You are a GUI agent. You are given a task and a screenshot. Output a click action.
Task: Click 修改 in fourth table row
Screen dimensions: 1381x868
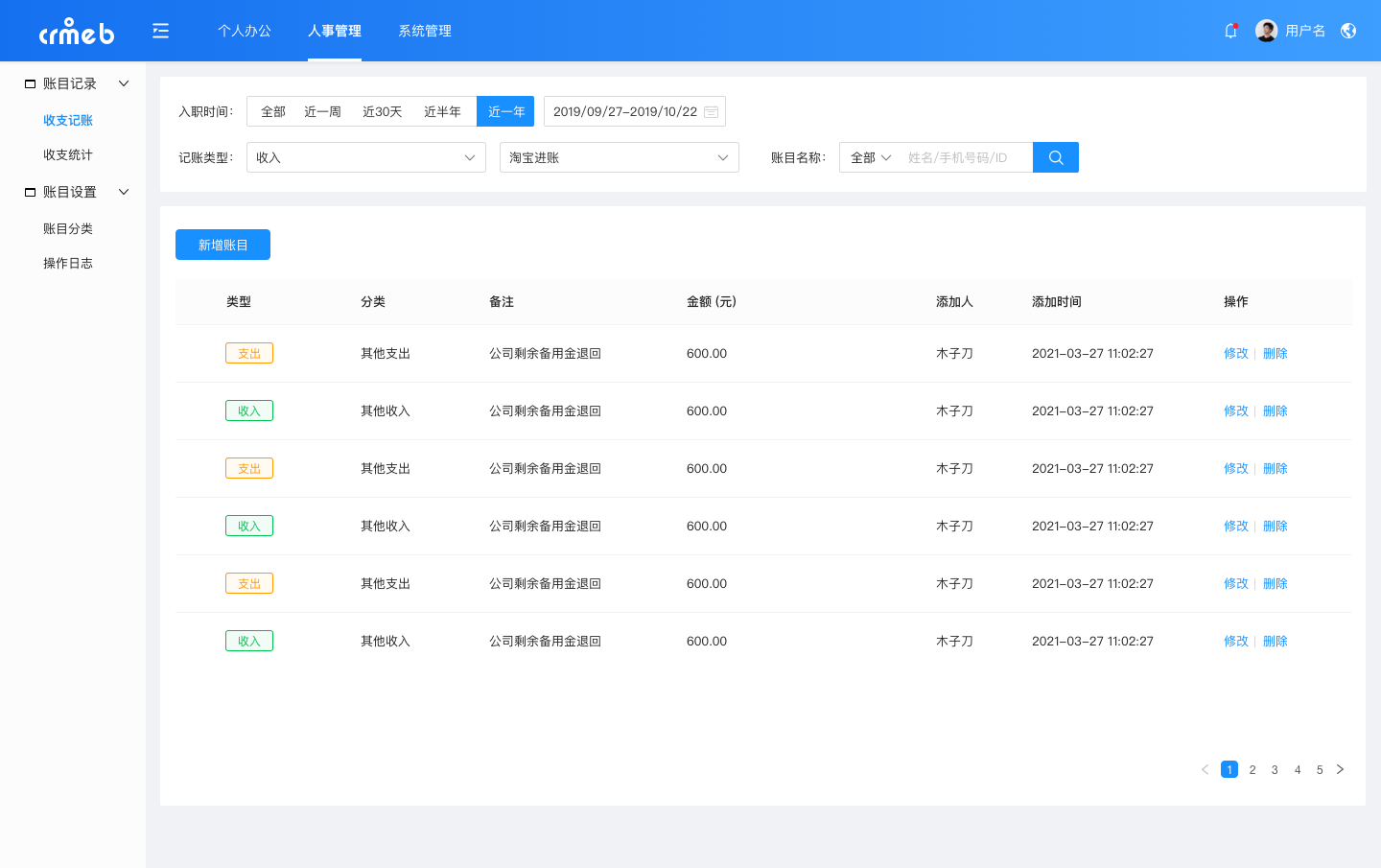tap(1236, 526)
